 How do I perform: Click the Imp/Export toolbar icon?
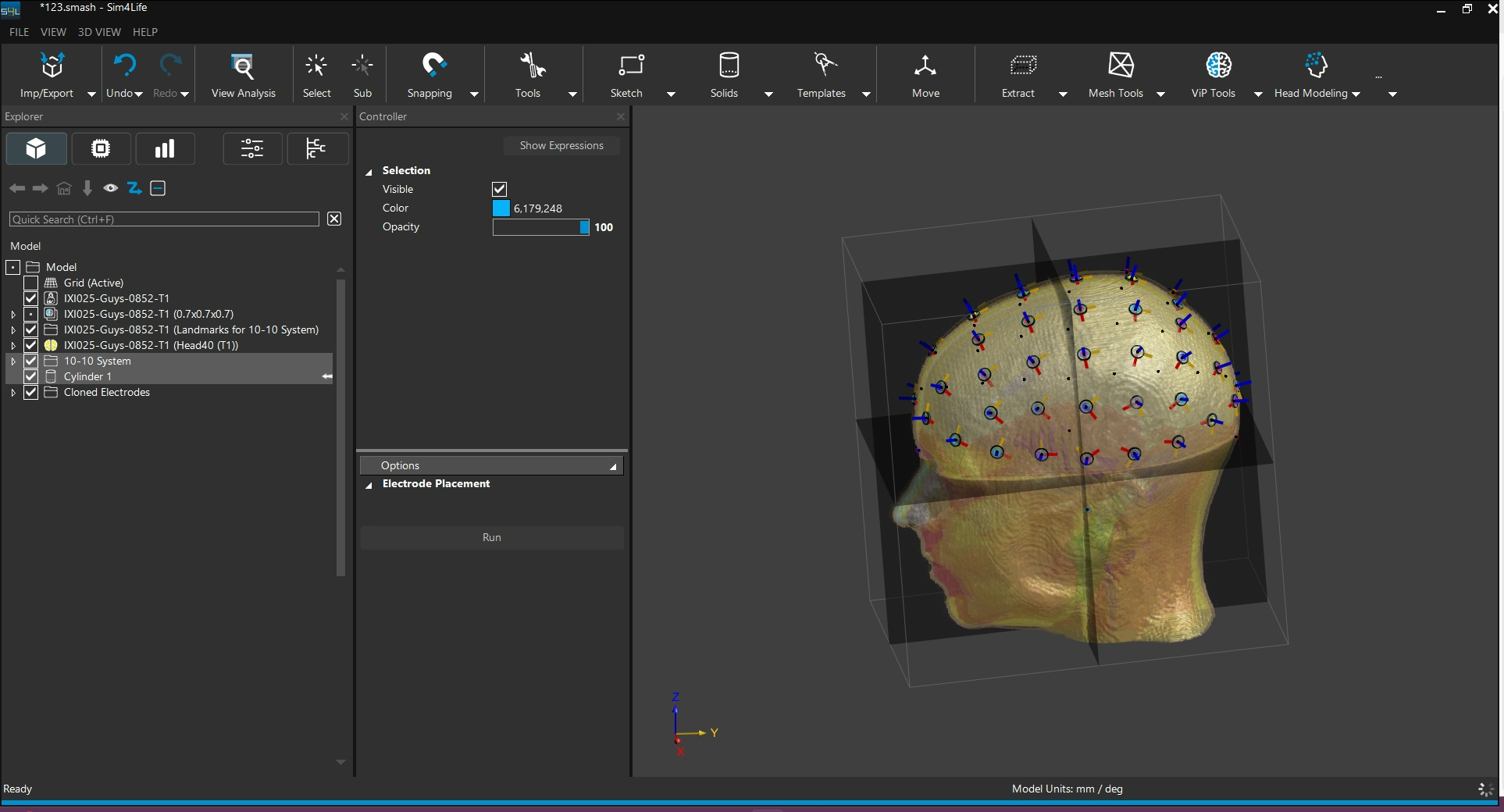(52, 67)
